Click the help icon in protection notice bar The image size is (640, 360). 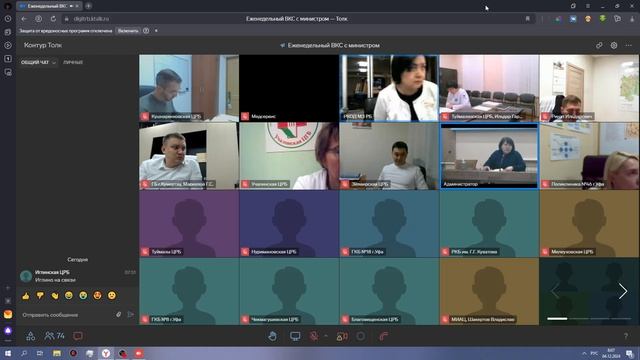pos(146,31)
